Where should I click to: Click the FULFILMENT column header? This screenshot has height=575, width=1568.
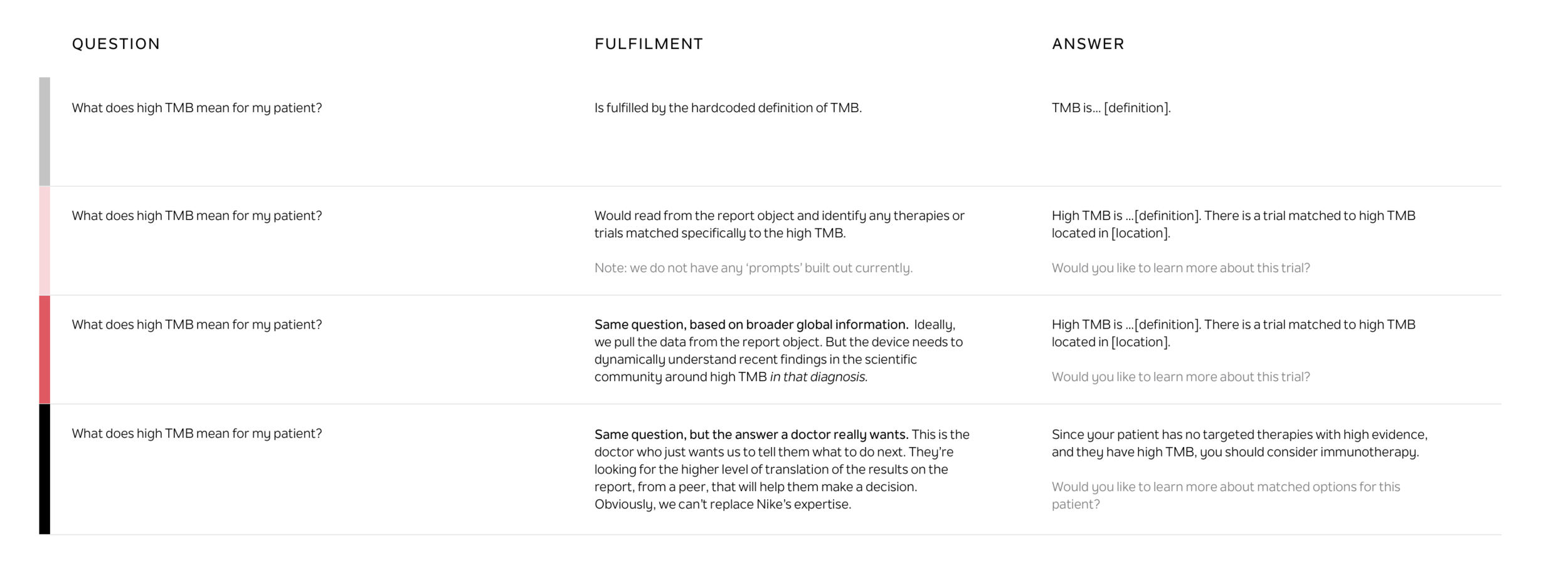pos(649,44)
